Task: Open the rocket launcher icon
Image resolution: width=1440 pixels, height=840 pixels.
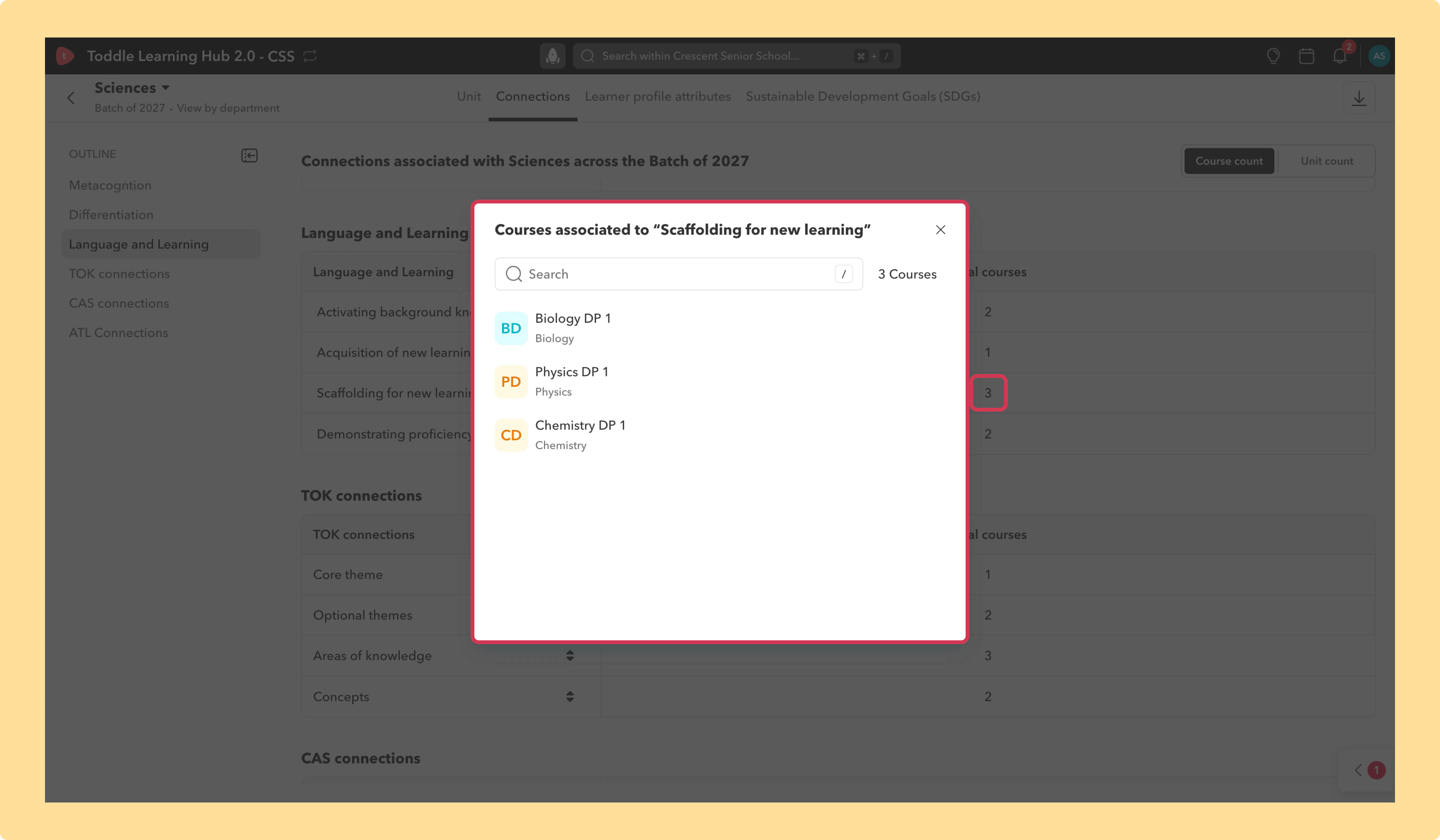Action: point(553,56)
